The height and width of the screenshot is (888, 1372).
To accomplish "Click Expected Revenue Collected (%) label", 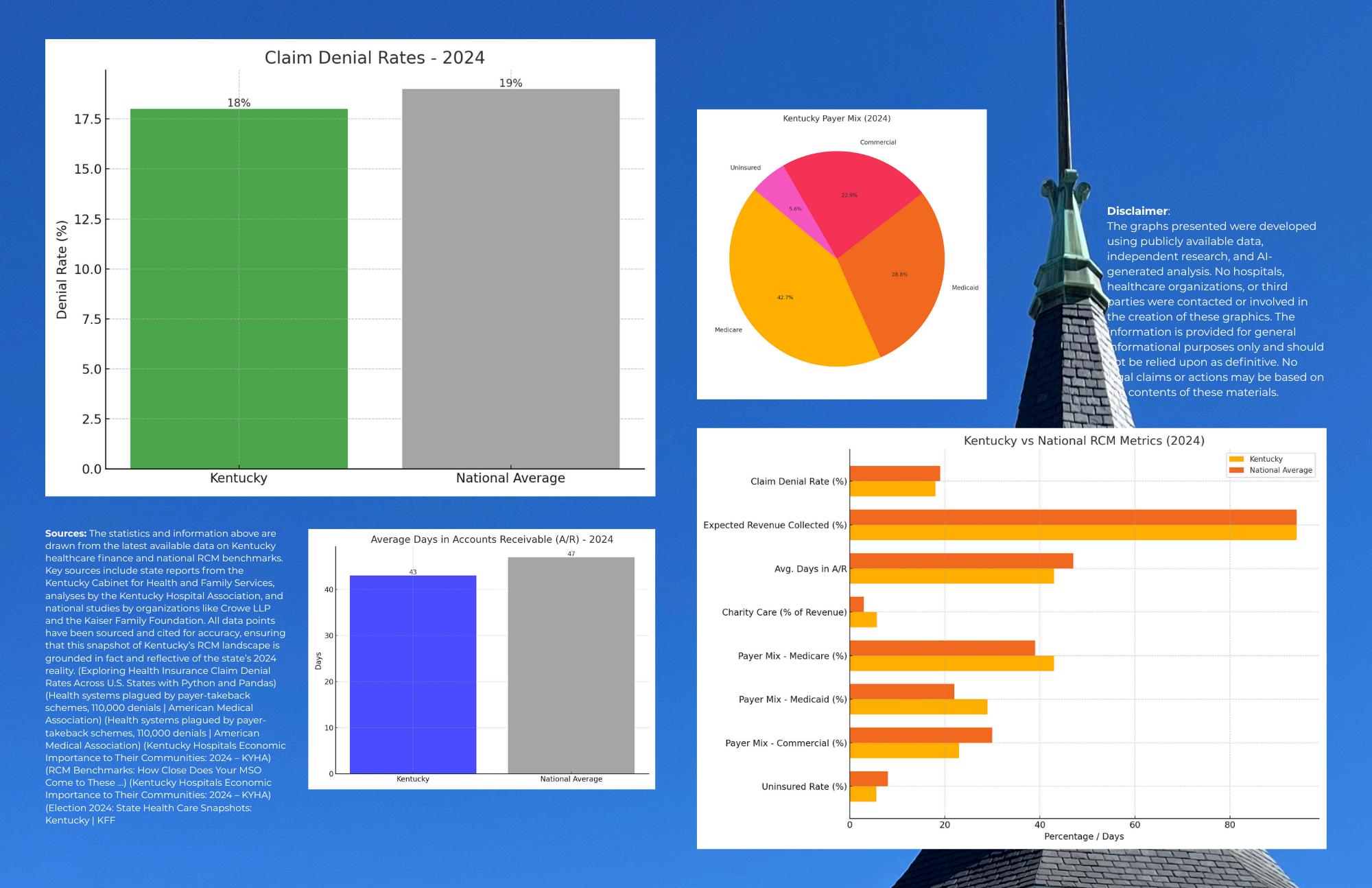I will [x=774, y=525].
